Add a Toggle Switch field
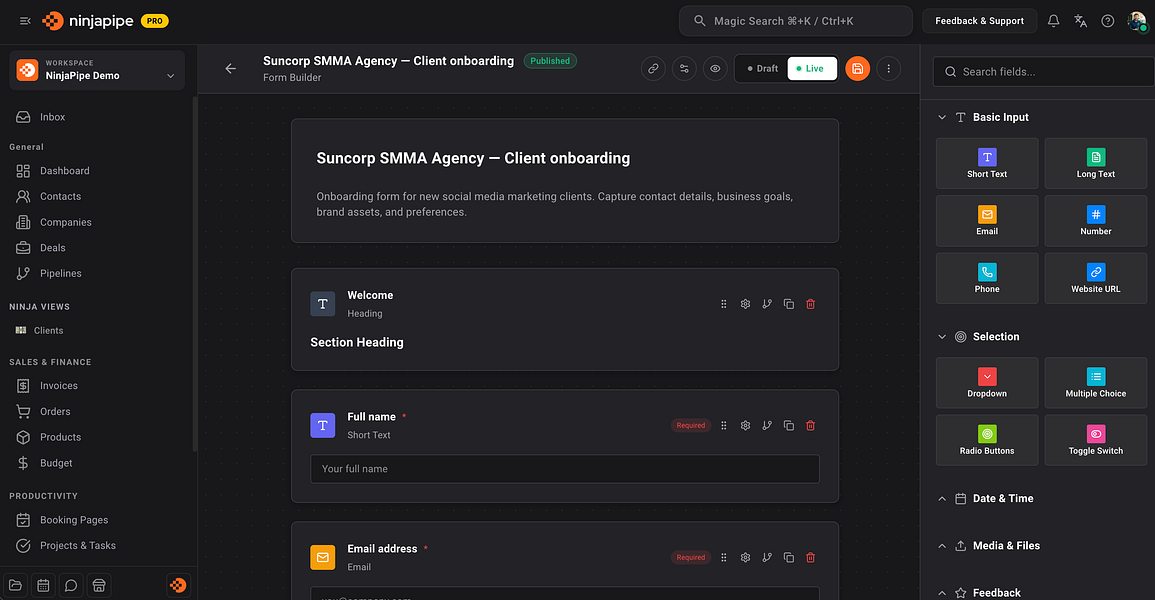The height and width of the screenshot is (600, 1155). point(1096,440)
